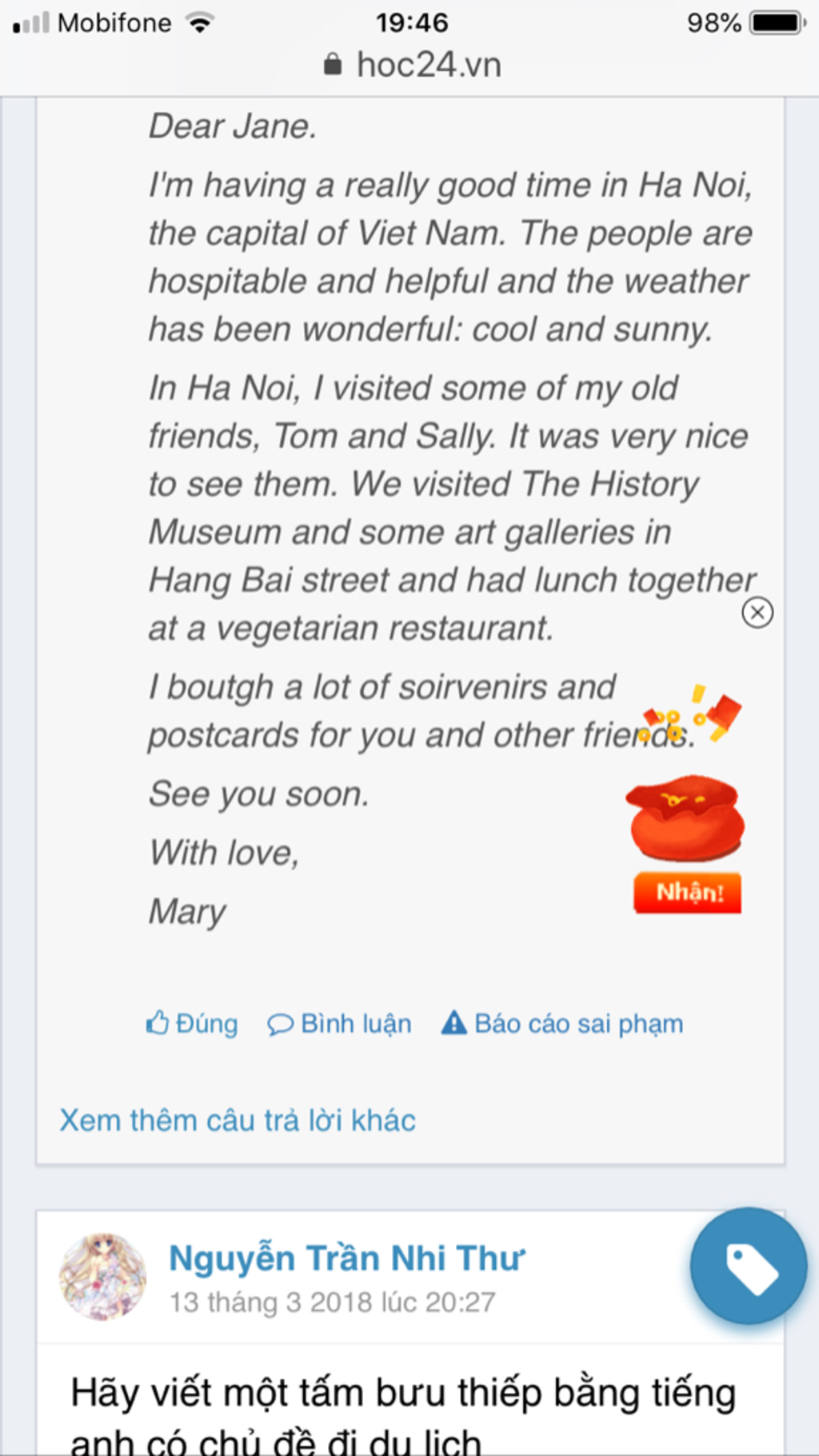Image resolution: width=819 pixels, height=1456 pixels.
Task: Tap the Wi-Fi icon in status bar
Action: click(200, 22)
